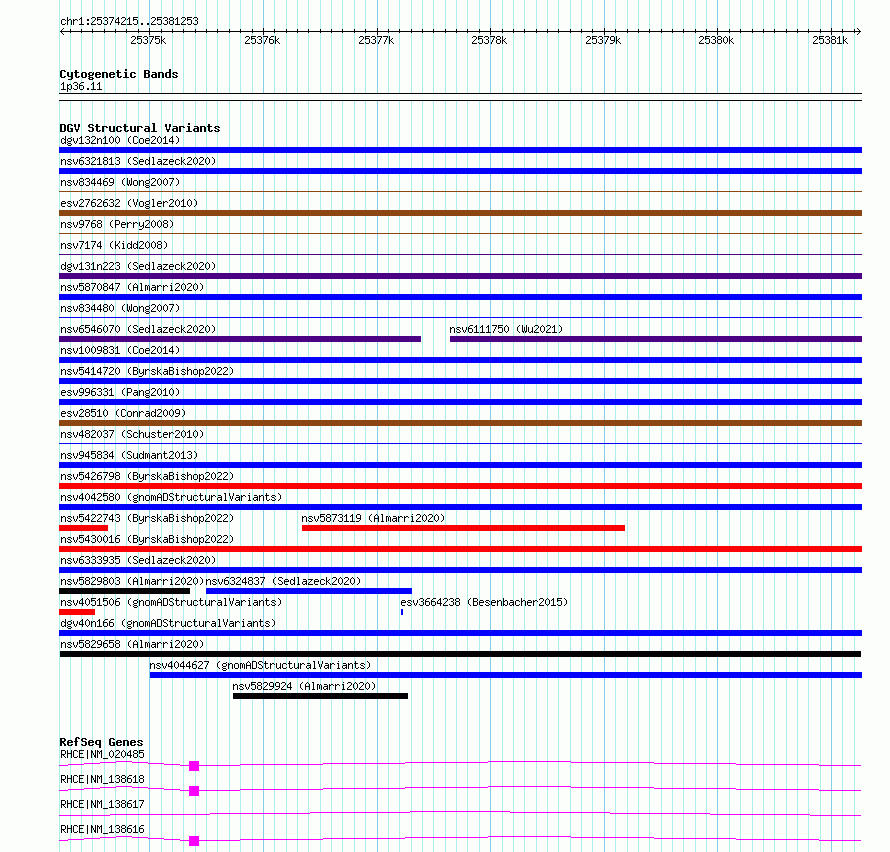The width and height of the screenshot is (890, 852).
Task: Click the nsv6111750 (Wu2021) variant label
Action: 506,329
